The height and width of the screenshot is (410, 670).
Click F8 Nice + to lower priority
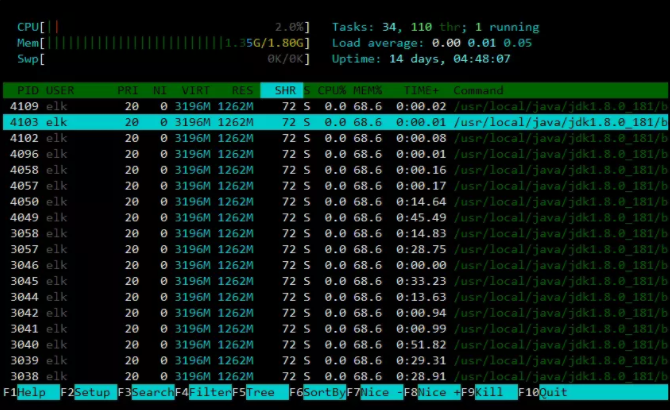tap(432, 392)
